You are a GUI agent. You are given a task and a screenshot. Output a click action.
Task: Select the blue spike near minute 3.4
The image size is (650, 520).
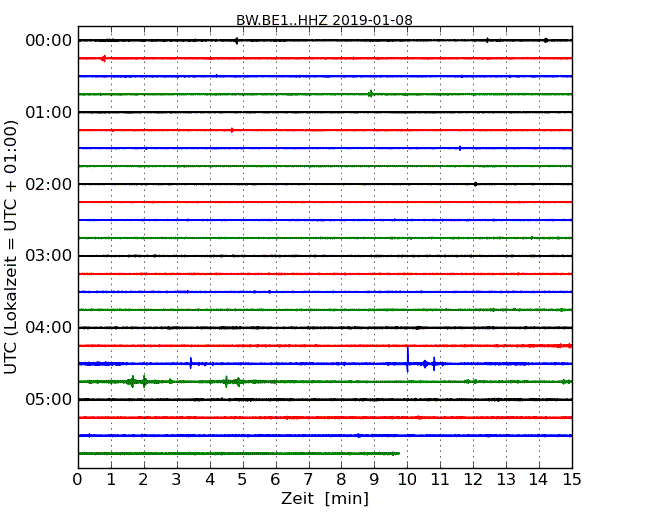click(191, 363)
